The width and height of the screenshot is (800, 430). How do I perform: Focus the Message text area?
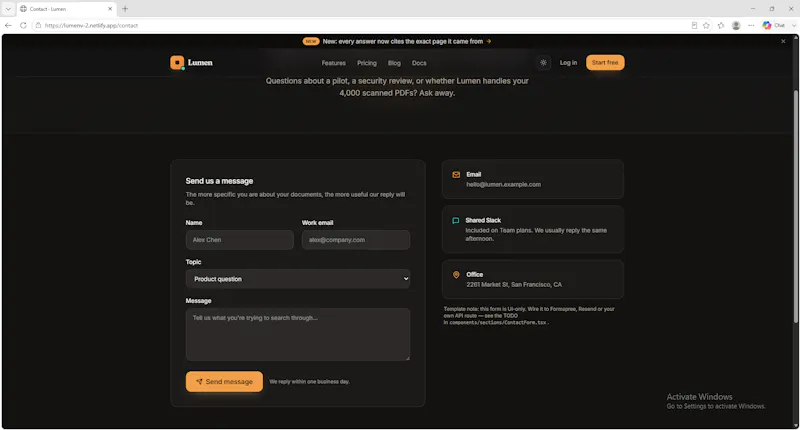[298, 334]
